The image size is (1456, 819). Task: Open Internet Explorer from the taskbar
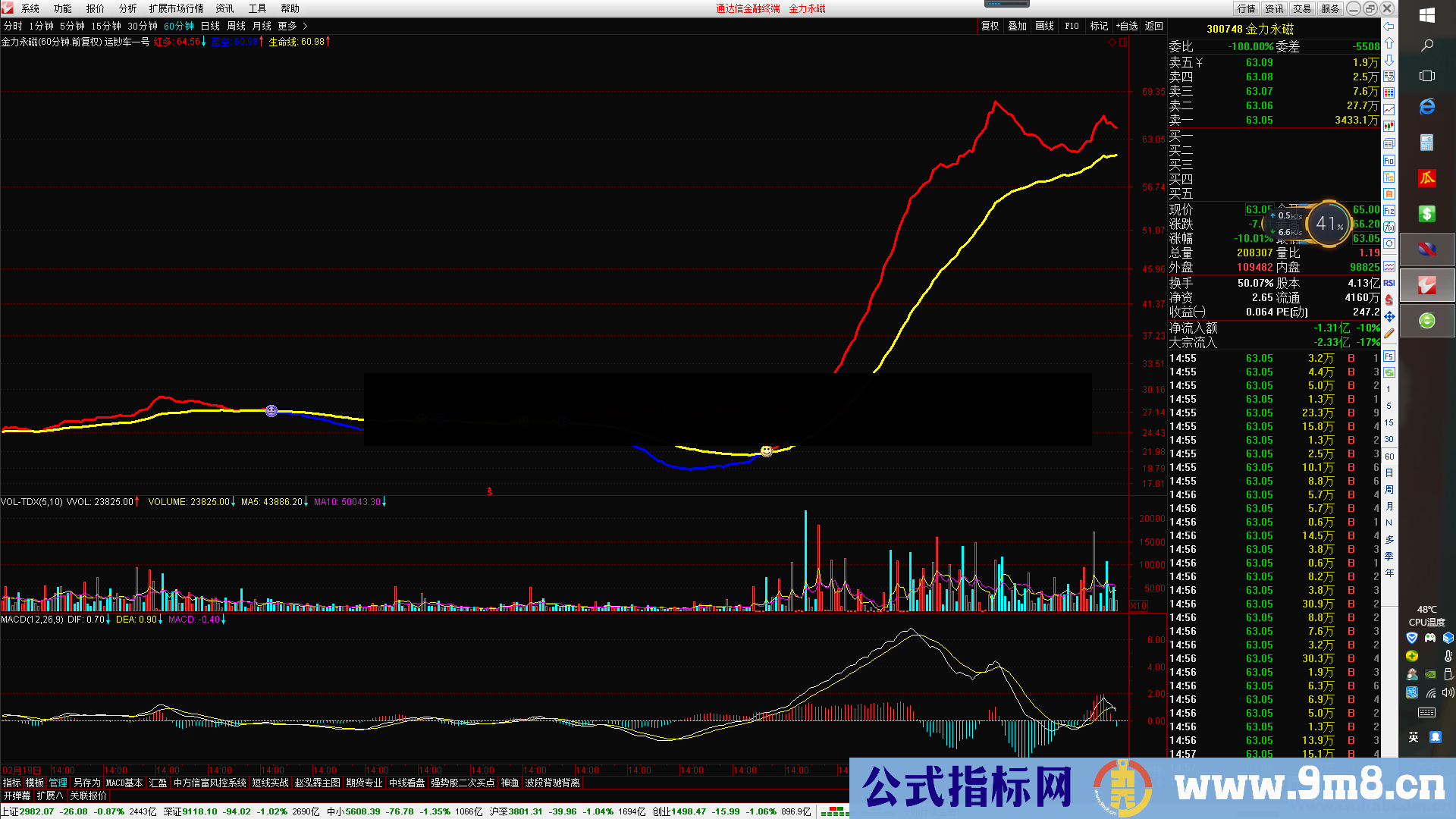point(1429,107)
